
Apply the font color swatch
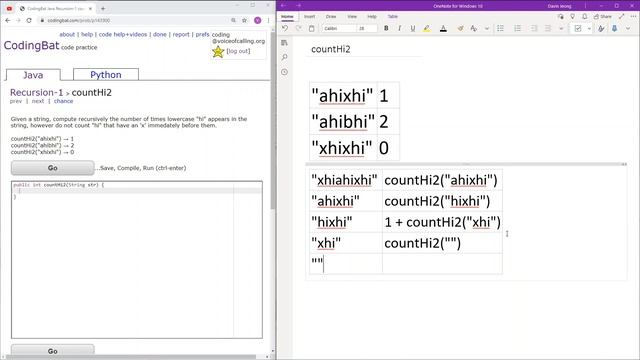(443, 28)
